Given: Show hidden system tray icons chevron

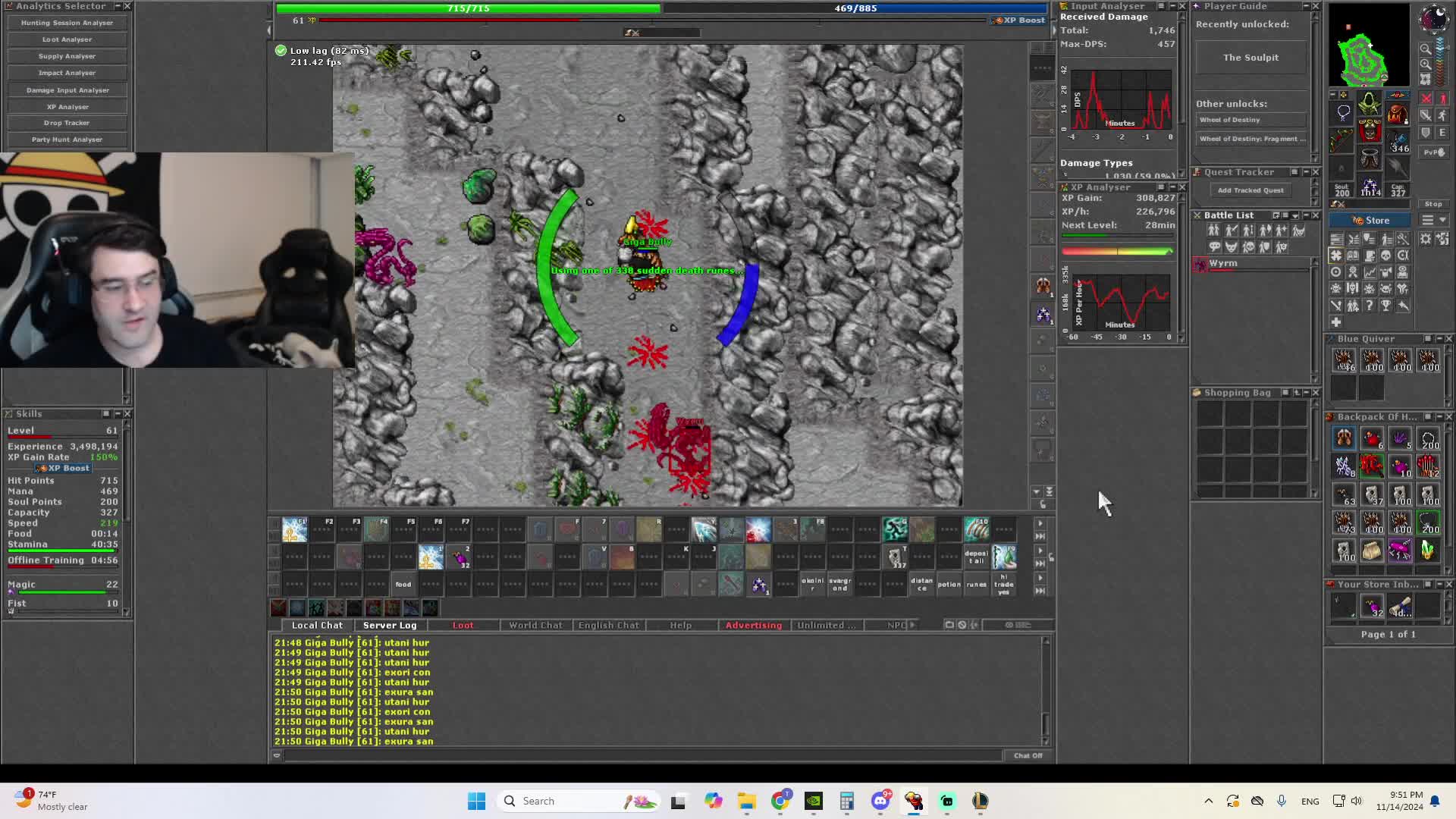Looking at the screenshot, I should (1209, 801).
